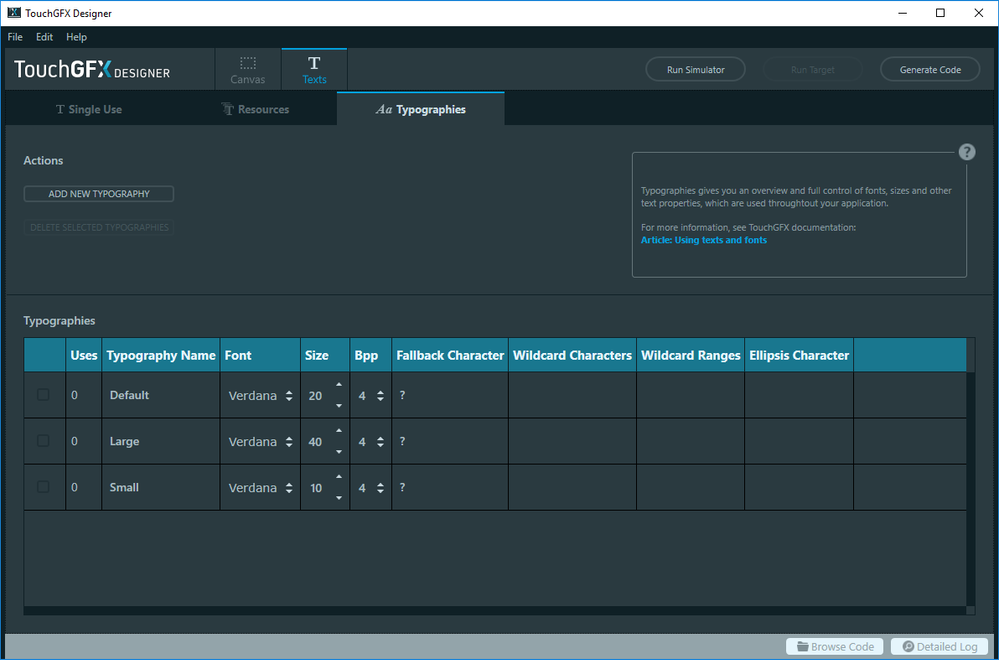Click the Large typography name cell

pos(161,441)
